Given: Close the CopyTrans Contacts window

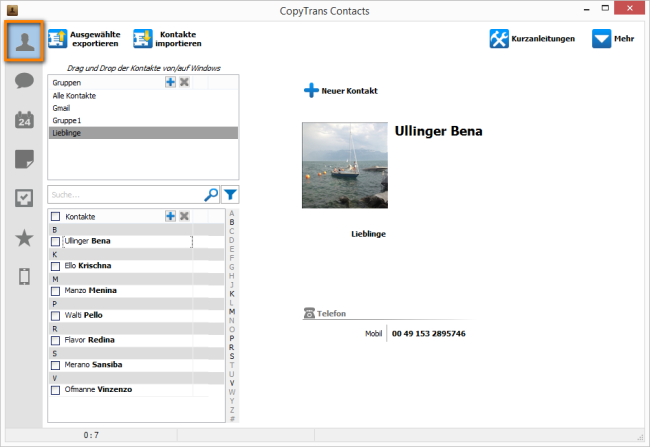Looking at the screenshot, I should click(630, 8).
